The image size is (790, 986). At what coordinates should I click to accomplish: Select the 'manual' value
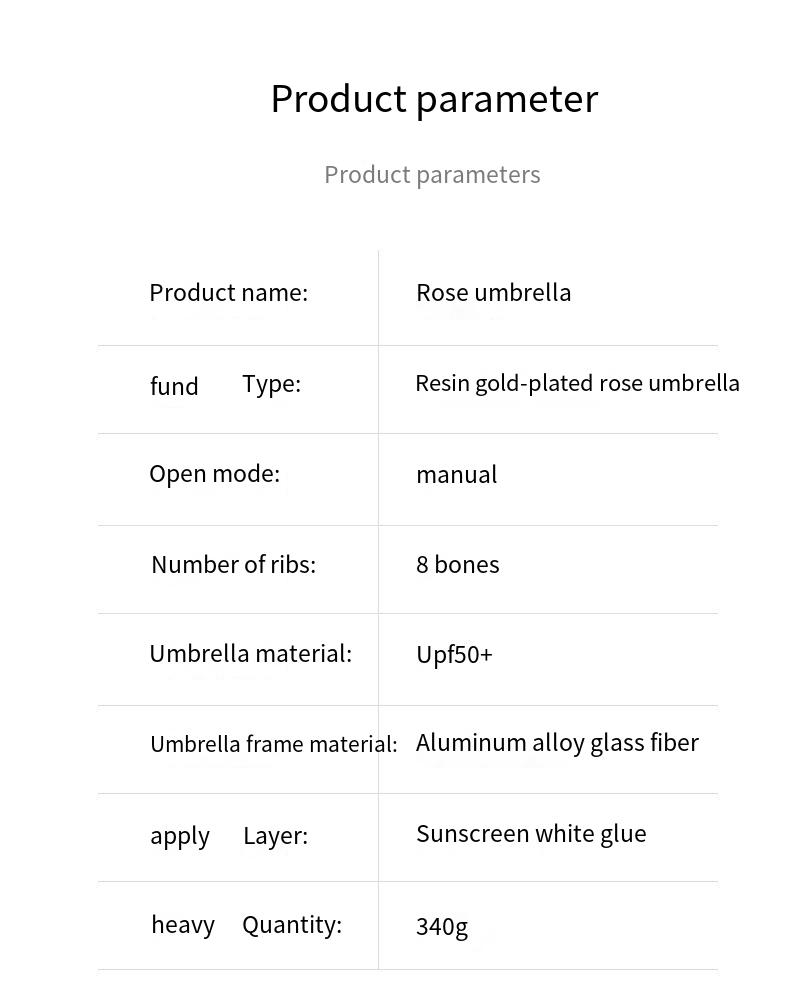click(x=457, y=475)
